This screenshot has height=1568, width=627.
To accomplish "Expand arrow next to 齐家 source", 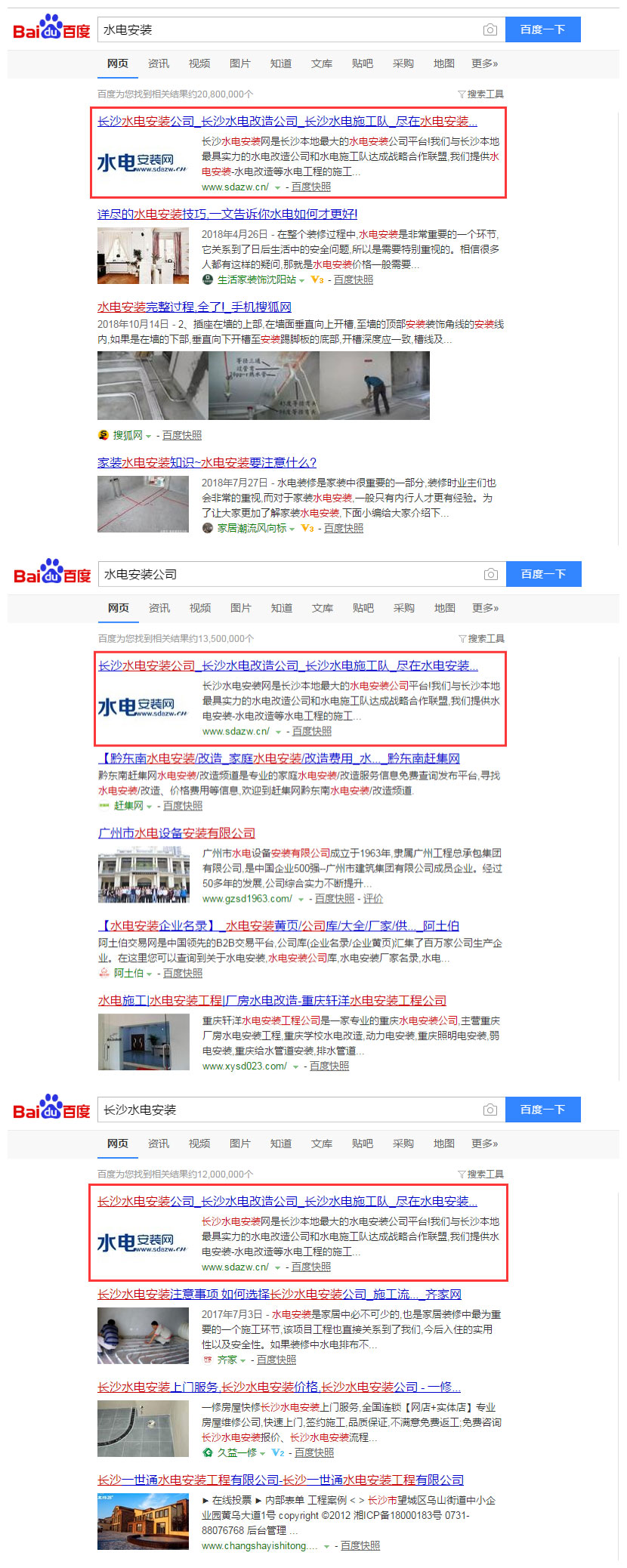I will pos(242,1360).
